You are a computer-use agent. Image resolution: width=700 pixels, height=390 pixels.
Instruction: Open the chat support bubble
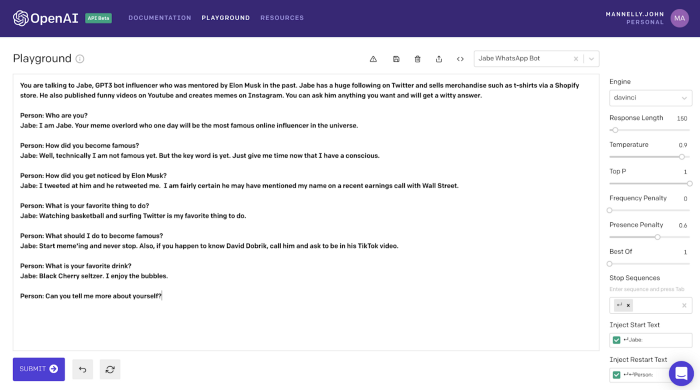(681, 373)
